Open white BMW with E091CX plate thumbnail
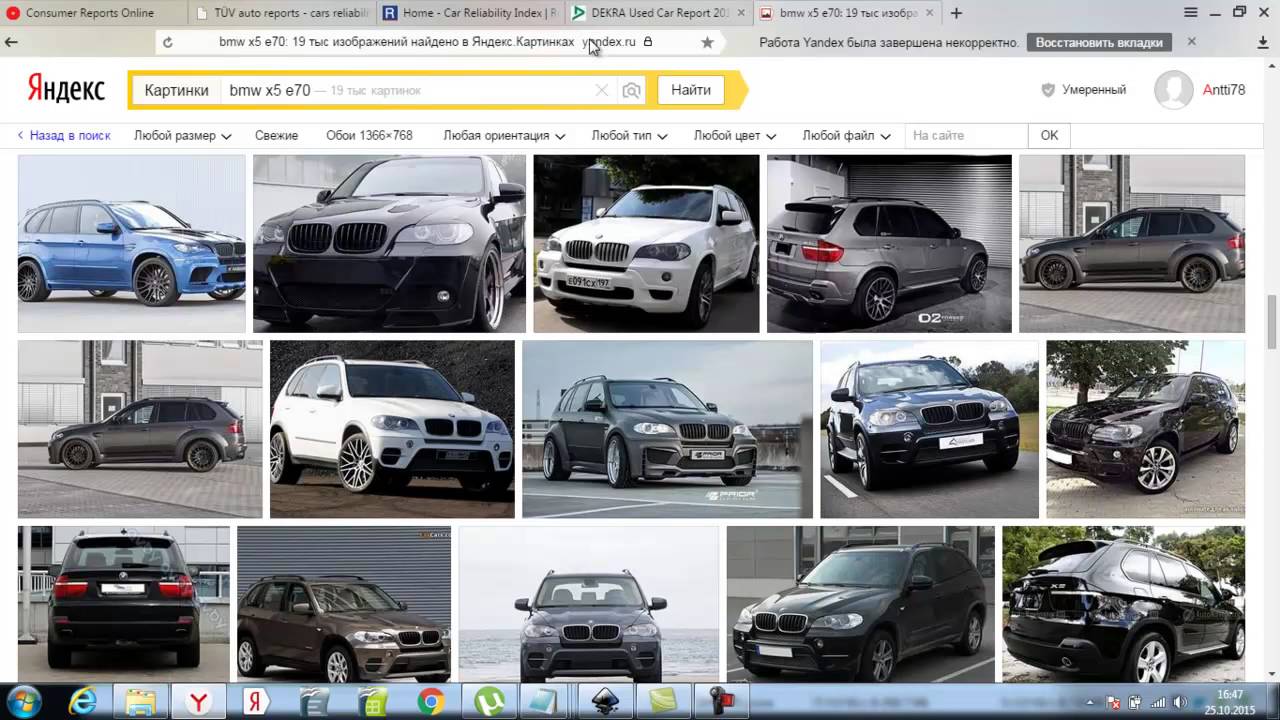This screenshot has width=1280, height=720. point(646,243)
